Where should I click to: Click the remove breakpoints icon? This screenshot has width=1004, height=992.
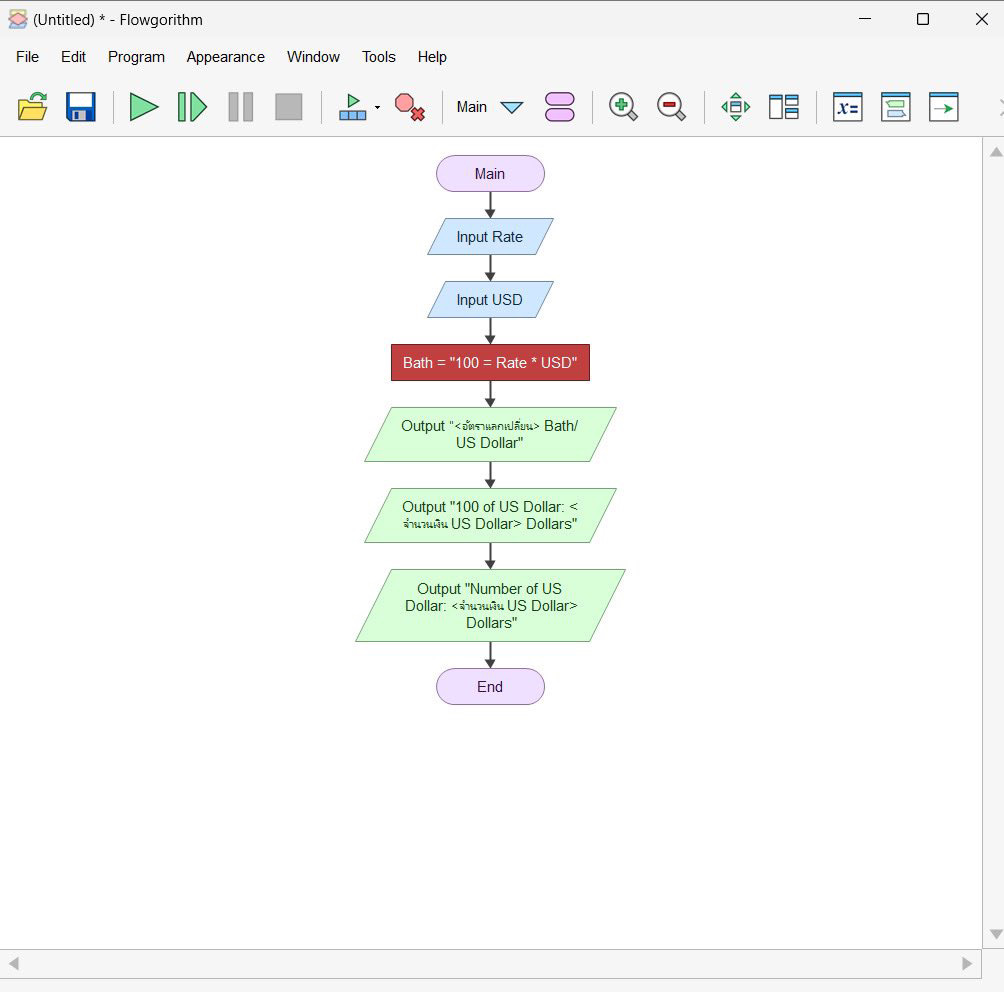point(409,107)
